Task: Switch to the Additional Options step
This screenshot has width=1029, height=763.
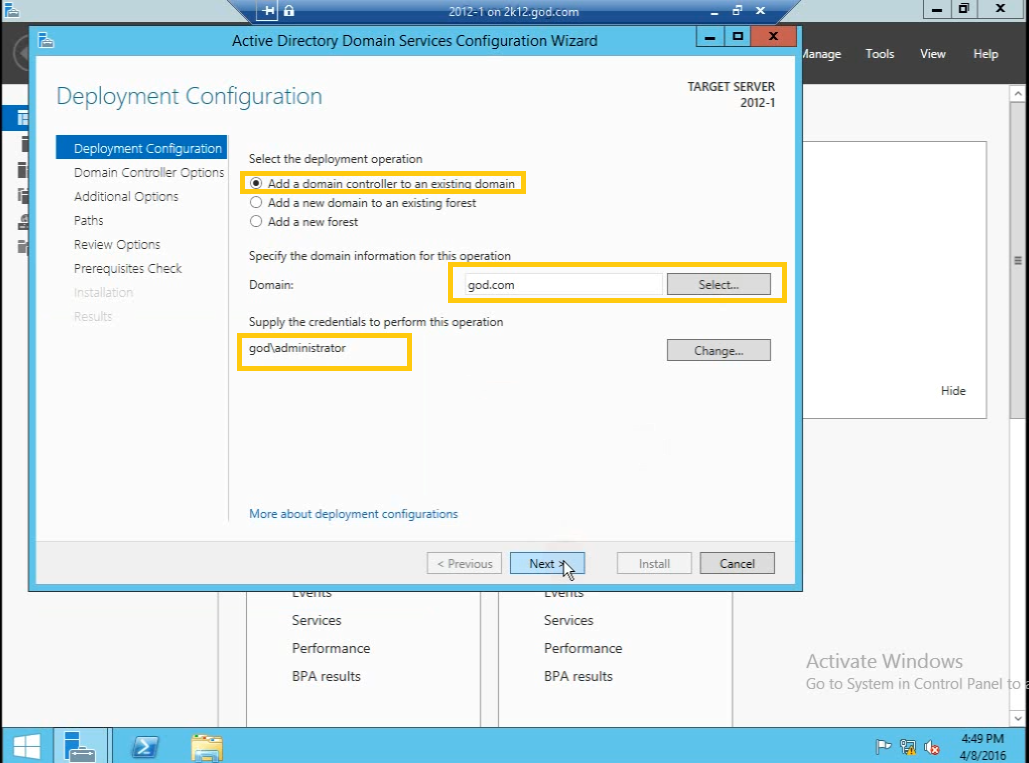Action: pos(126,196)
